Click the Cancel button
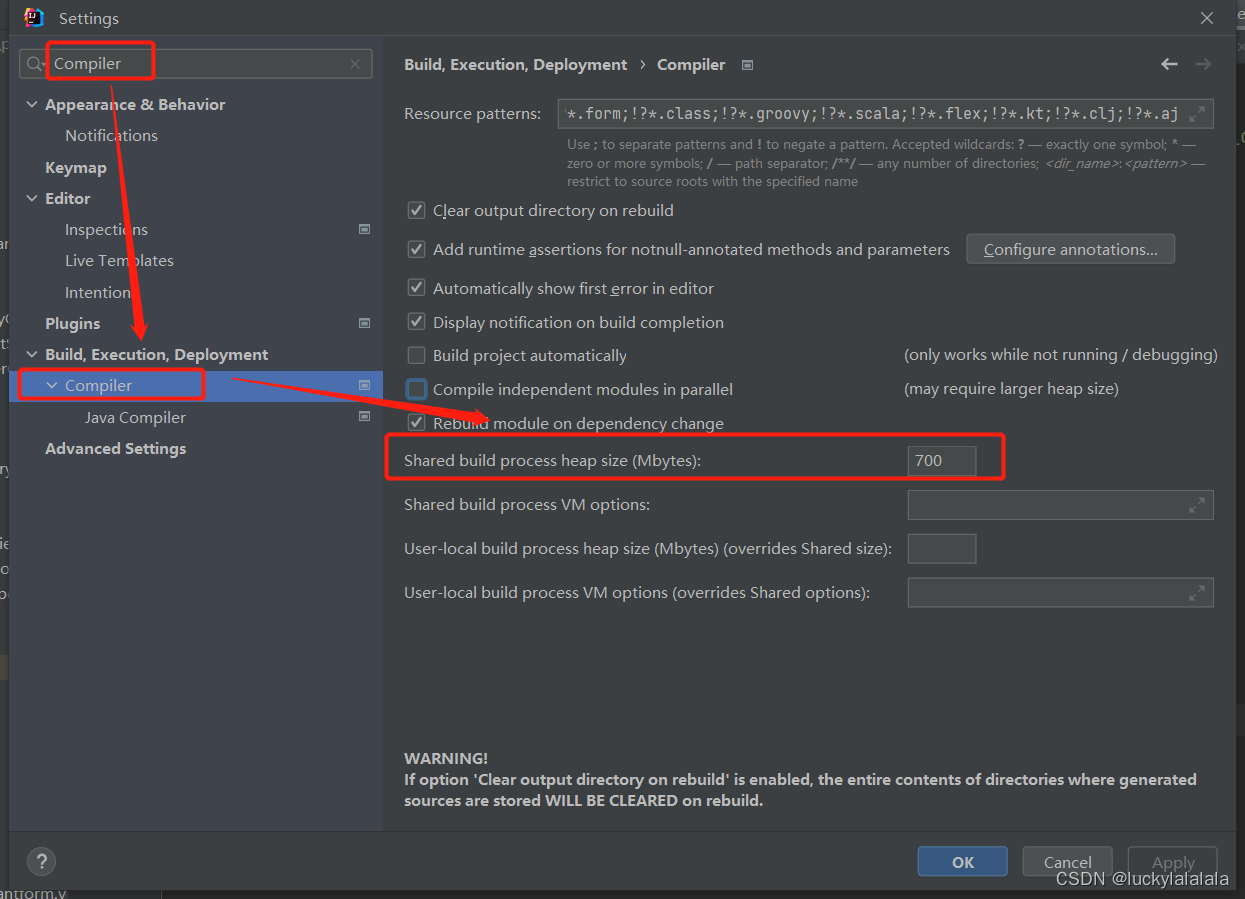Image resolution: width=1245 pixels, height=899 pixels. (1068, 862)
